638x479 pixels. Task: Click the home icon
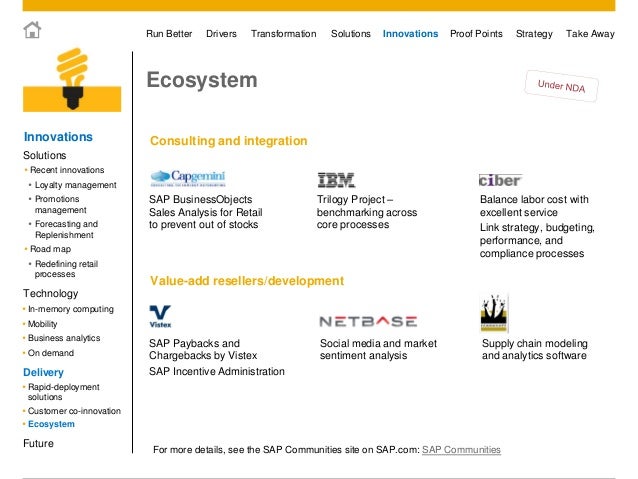[32, 30]
